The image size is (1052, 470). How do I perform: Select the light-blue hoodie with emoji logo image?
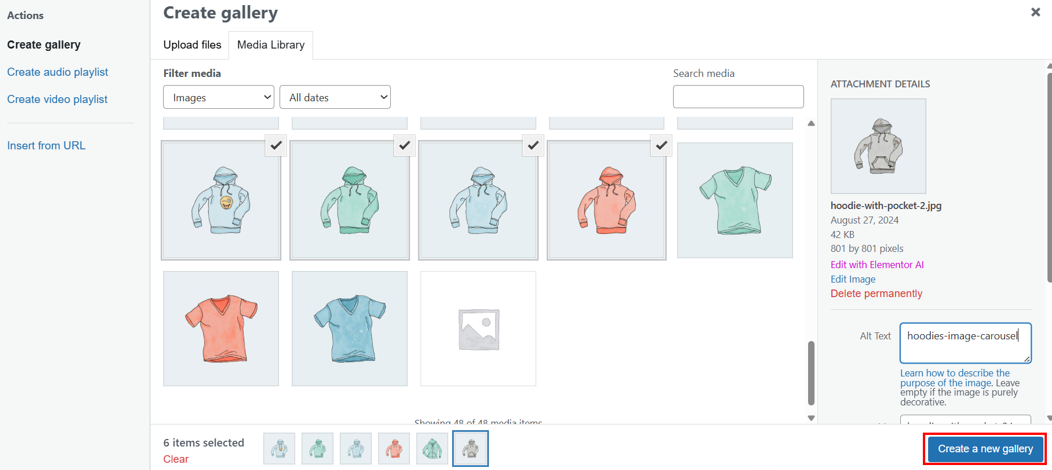(x=221, y=200)
